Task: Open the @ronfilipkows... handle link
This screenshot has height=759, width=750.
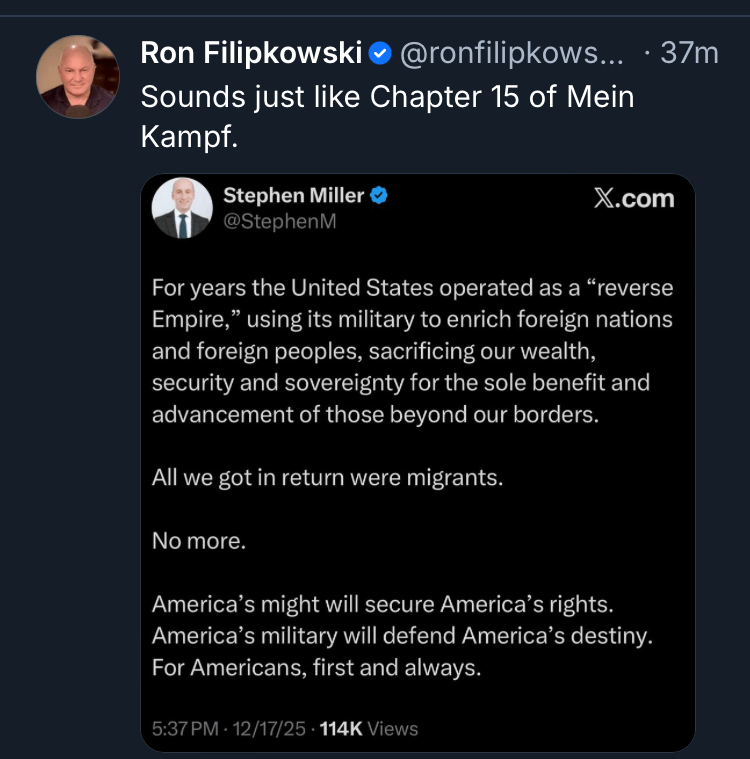Action: [510, 54]
